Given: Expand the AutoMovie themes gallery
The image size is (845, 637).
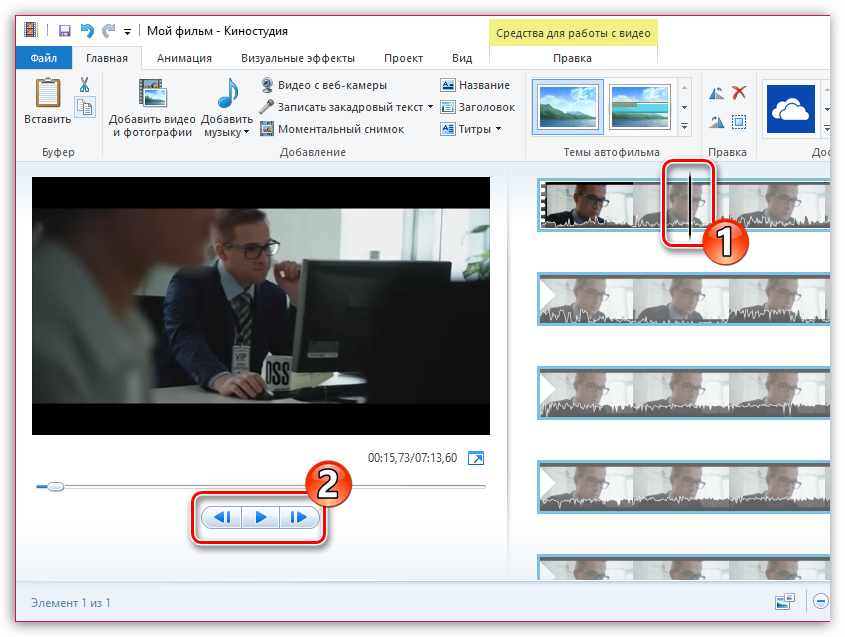Looking at the screenshot, I should [684, 127].
